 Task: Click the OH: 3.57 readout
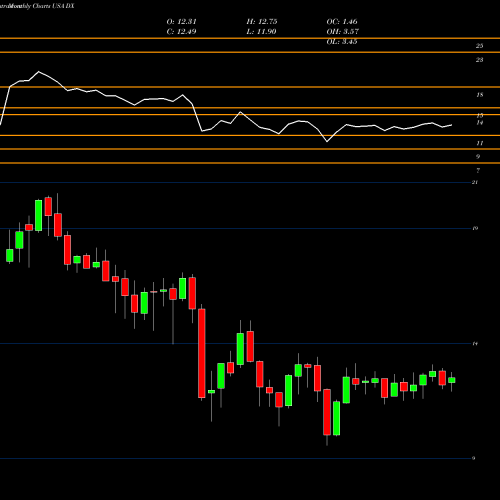pyautogui.click(x=343, y=32)
